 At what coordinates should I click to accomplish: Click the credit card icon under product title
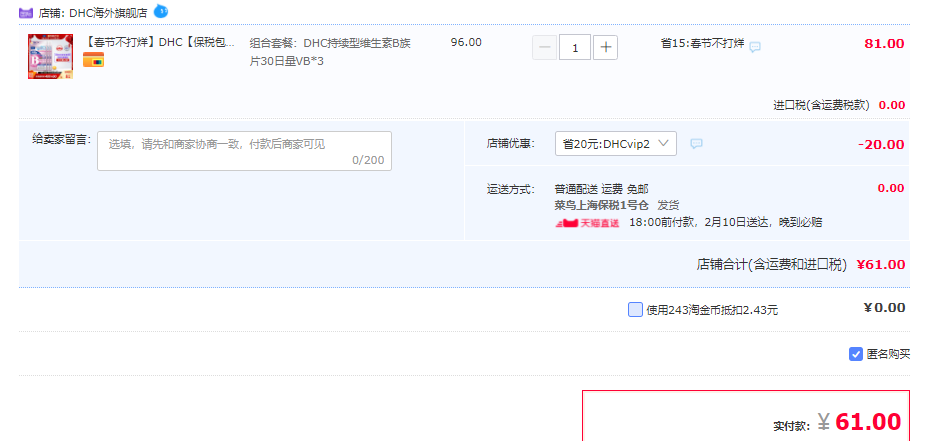pos(94,59)
